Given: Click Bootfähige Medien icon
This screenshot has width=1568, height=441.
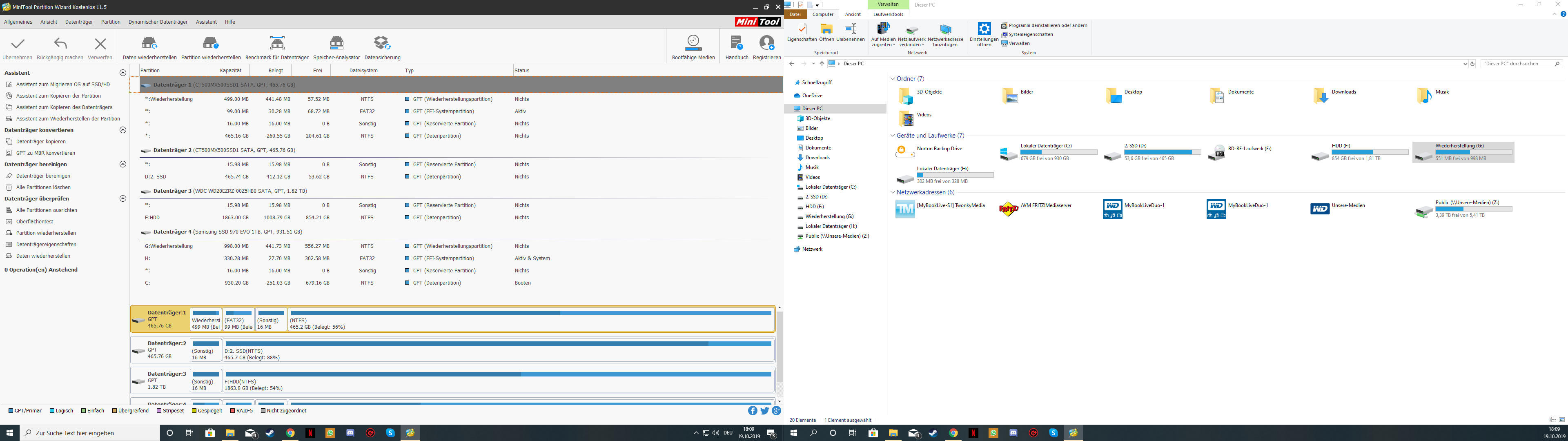Looking at the screenshot, I should click(x=693, y=42).
